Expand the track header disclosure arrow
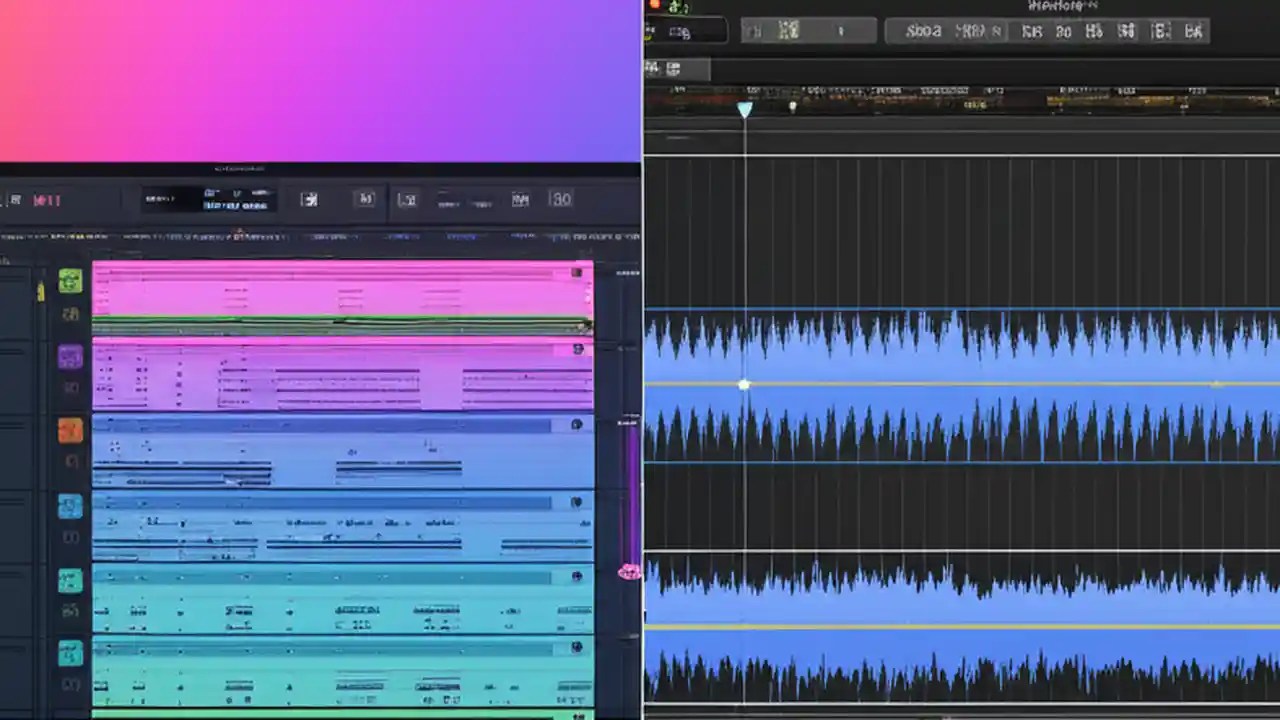The width and height of the screenshot is (1280, 720). (x=41, y=290)
